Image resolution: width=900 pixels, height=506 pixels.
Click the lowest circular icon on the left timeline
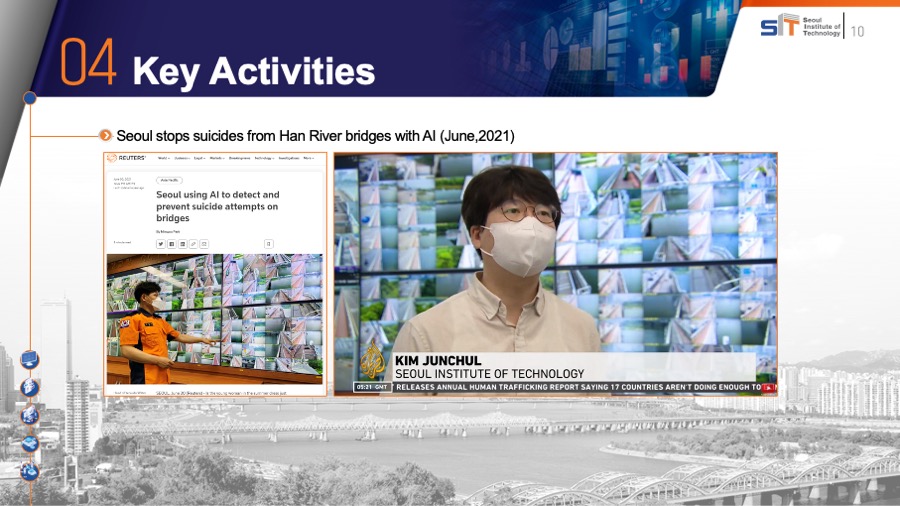30,472
